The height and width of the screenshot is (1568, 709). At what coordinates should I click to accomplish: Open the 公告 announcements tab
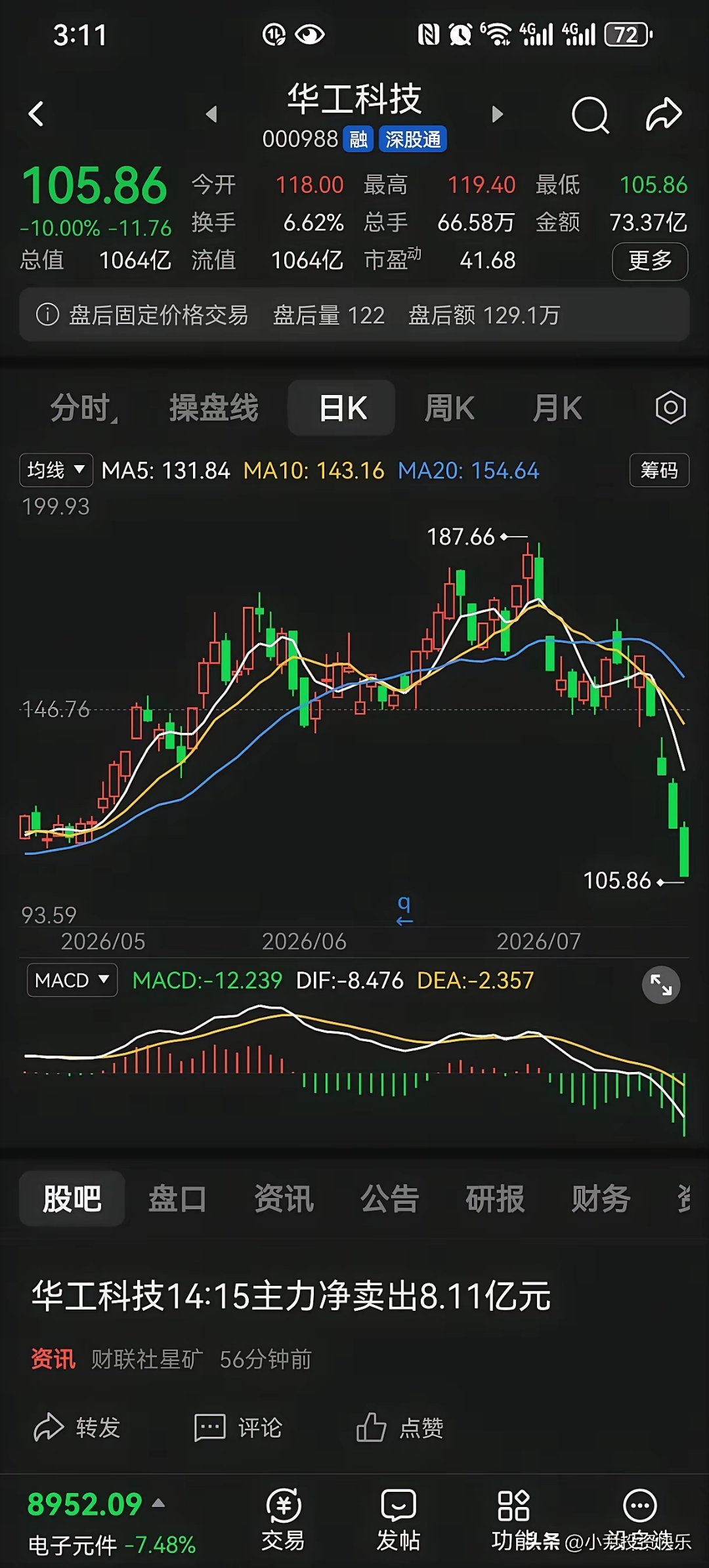click(389, 1199)
